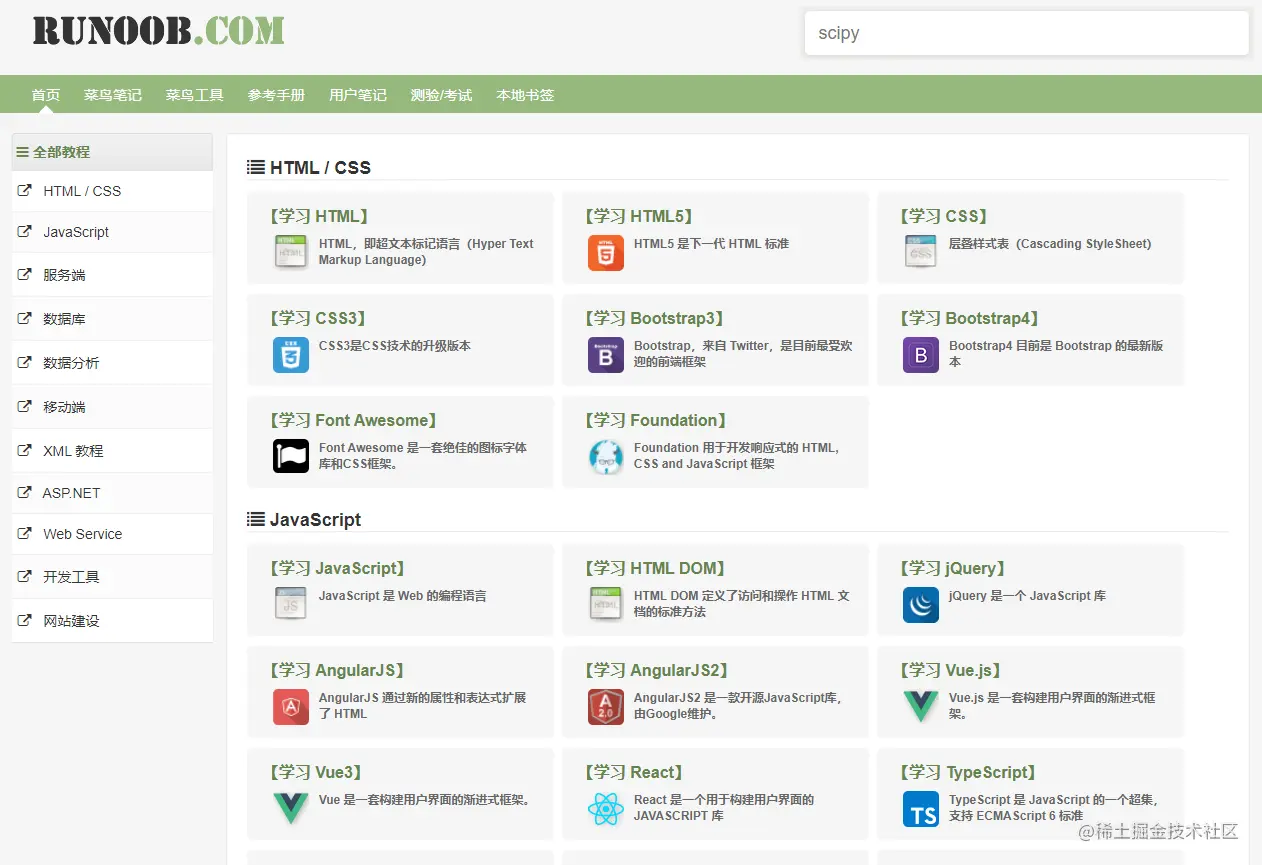This screenshot has width=1262, height=865.
Task: Click the HTML tutorial icon
Action: point(291,252)
